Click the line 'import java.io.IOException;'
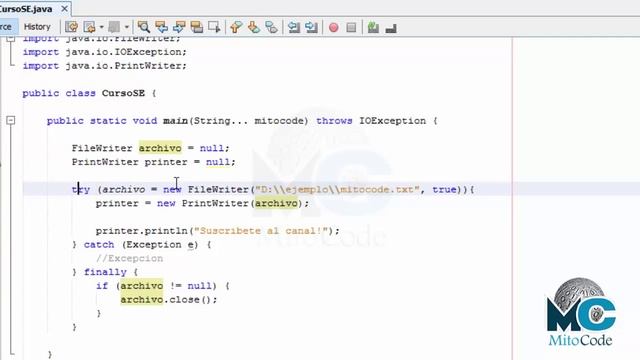 [104, 52]
